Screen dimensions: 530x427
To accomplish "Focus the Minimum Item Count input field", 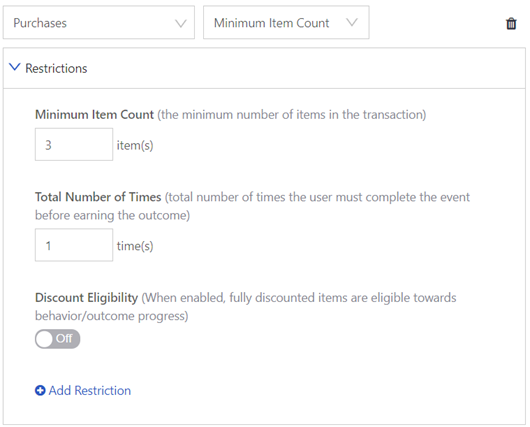I will [74, 144].
